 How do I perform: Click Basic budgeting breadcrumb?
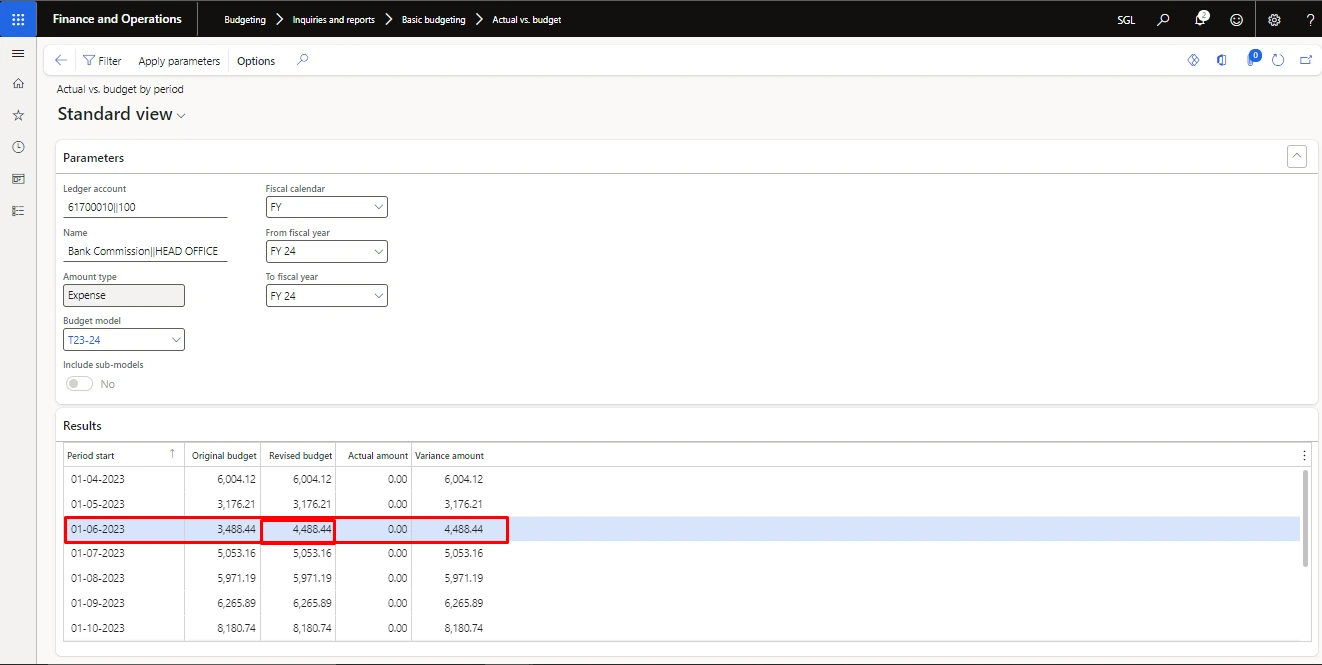tap(433, 19)
